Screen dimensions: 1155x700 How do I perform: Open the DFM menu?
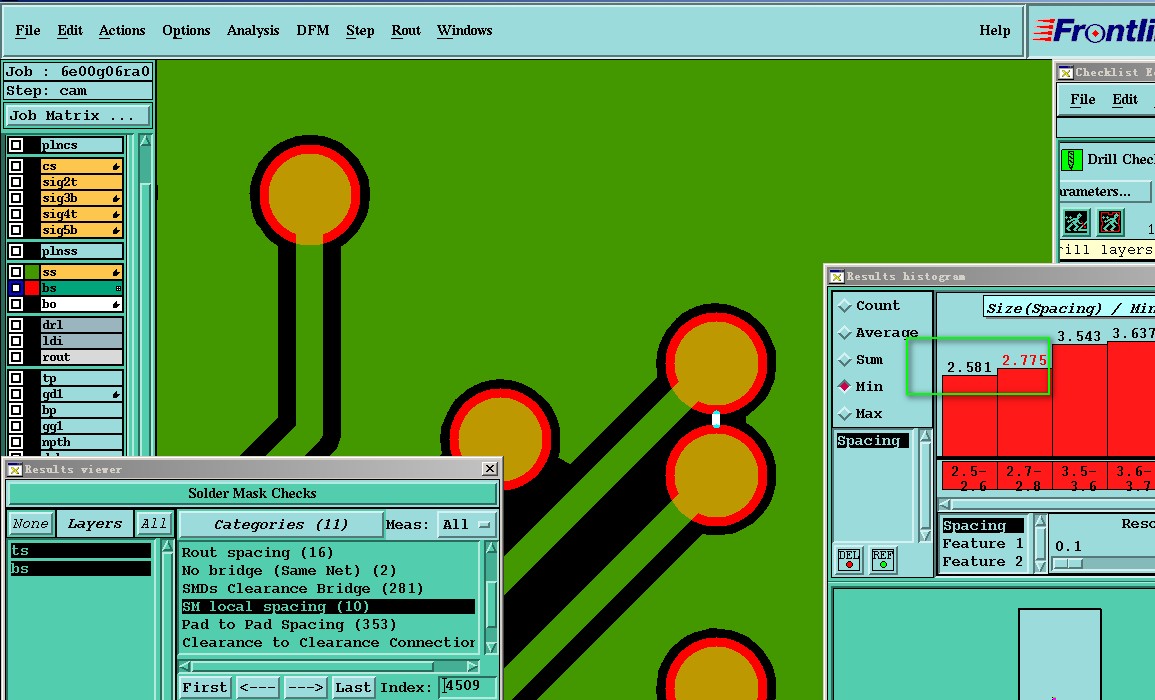point(312,30)
